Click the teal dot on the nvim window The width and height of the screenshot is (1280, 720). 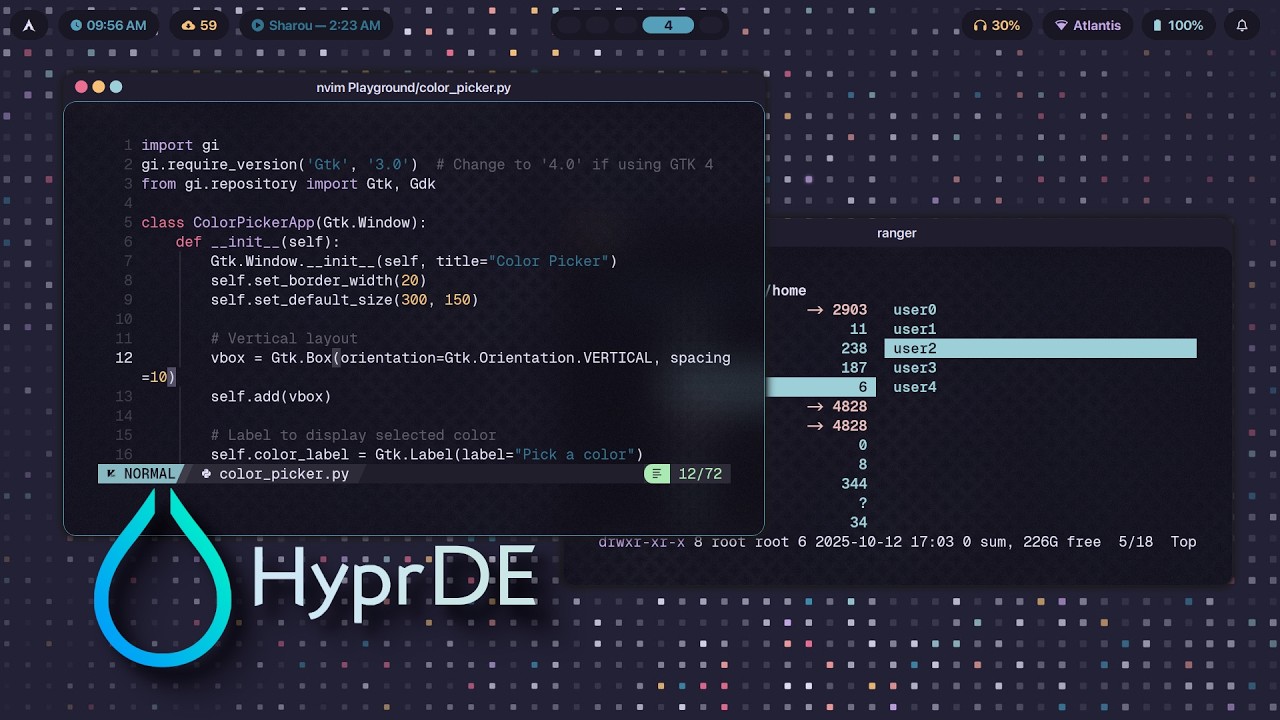click(x=116, y=87)
